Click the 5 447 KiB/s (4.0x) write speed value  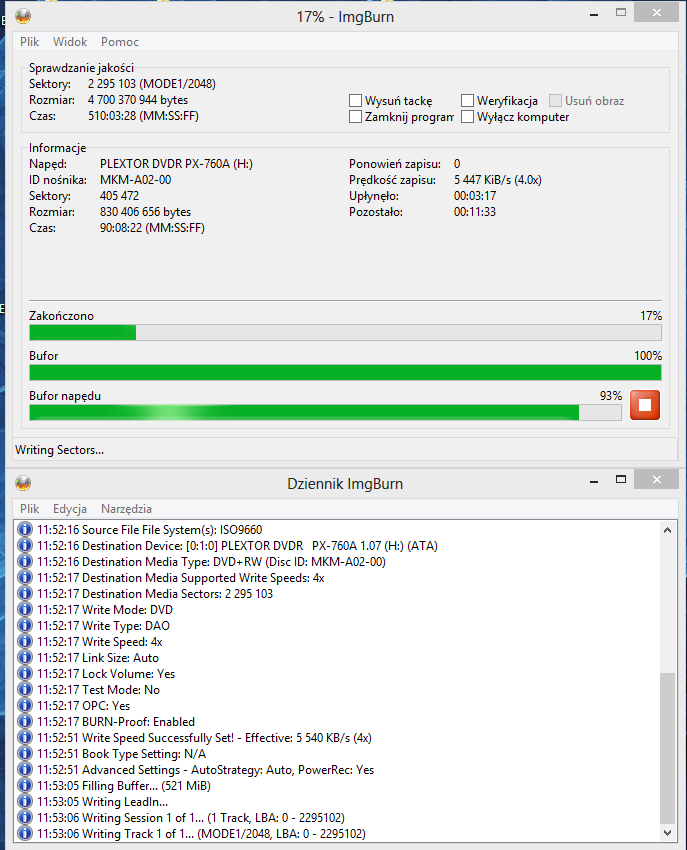coord(498,180)
